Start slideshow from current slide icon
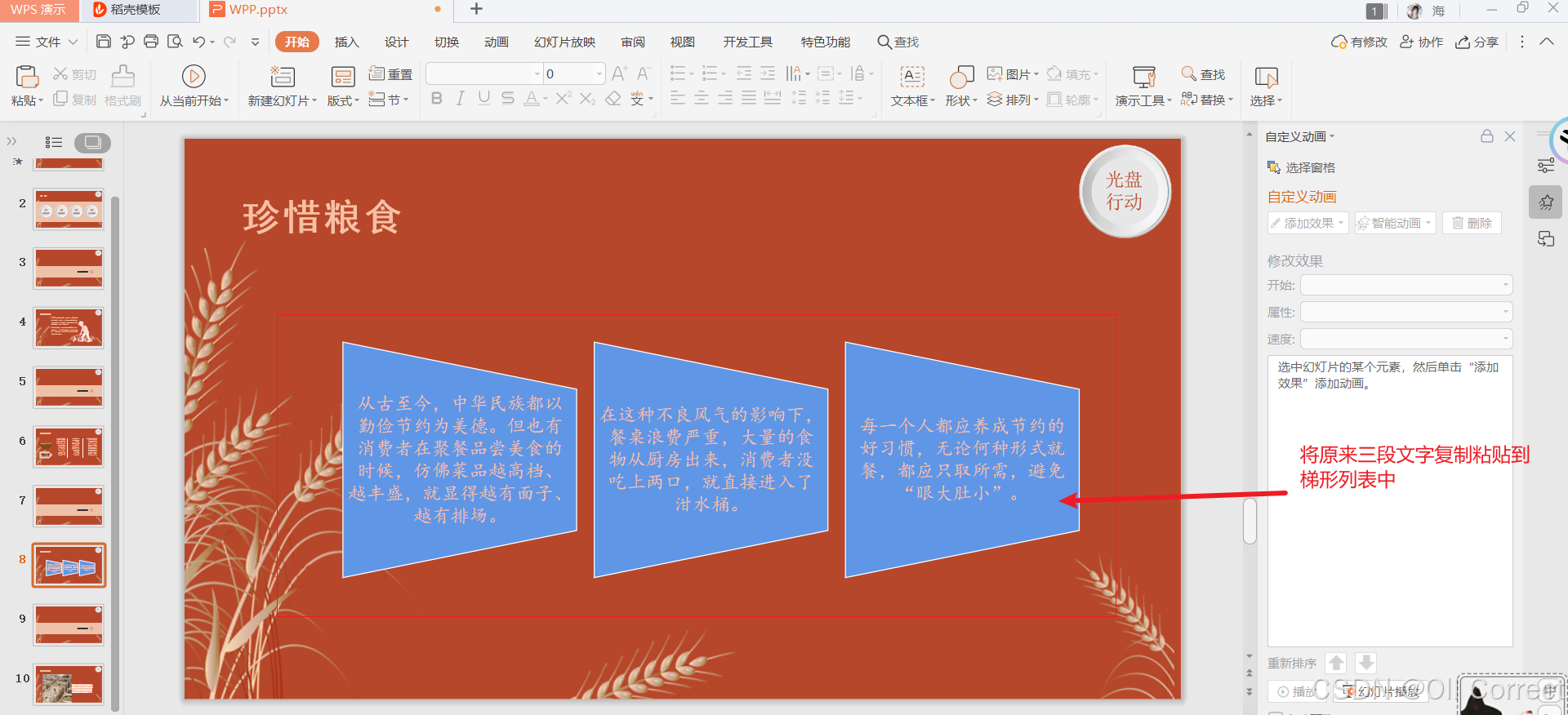1568x715 pixels. 194,77
